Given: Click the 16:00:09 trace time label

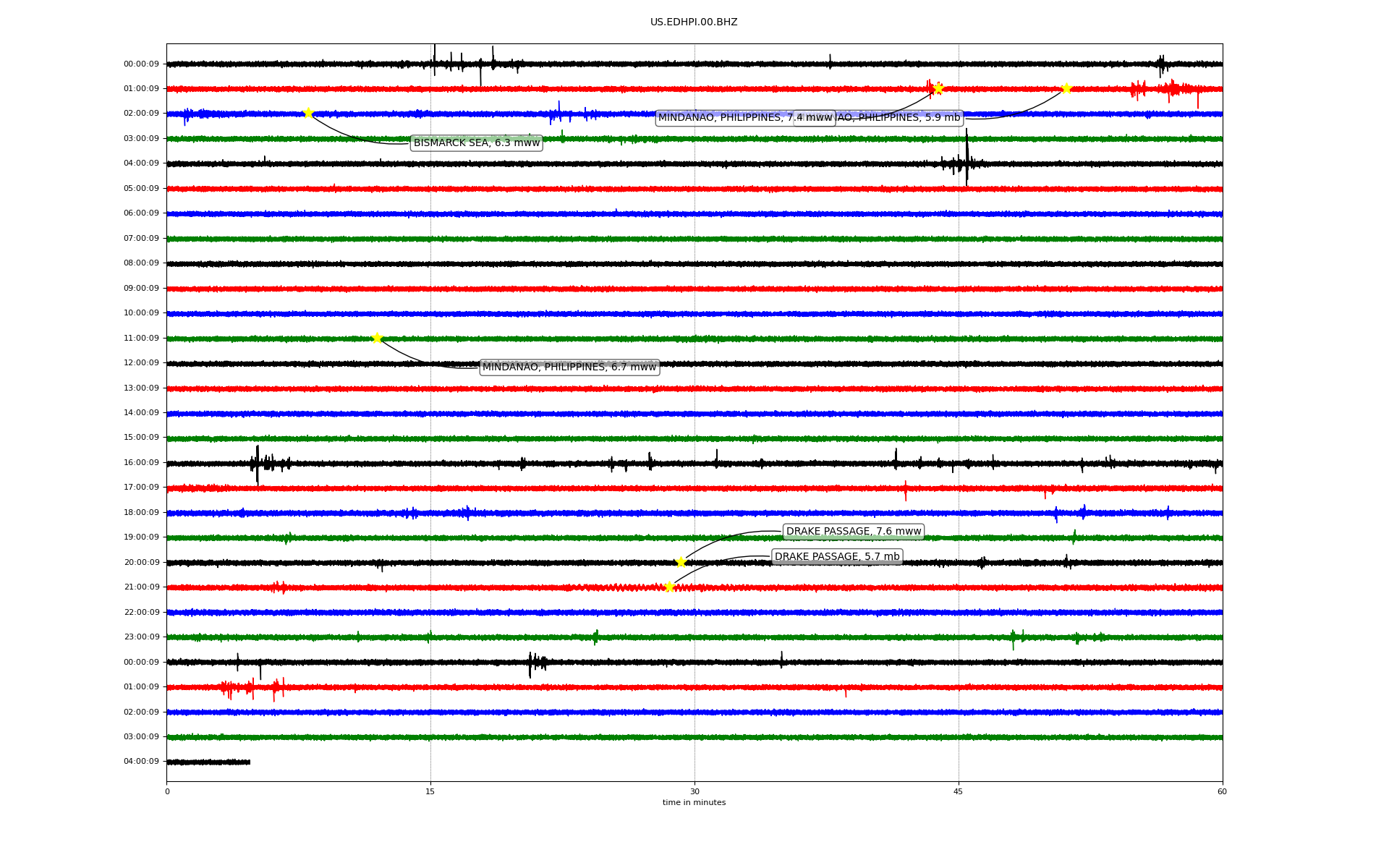Looking at the screenshot, I should click(141, 463).
